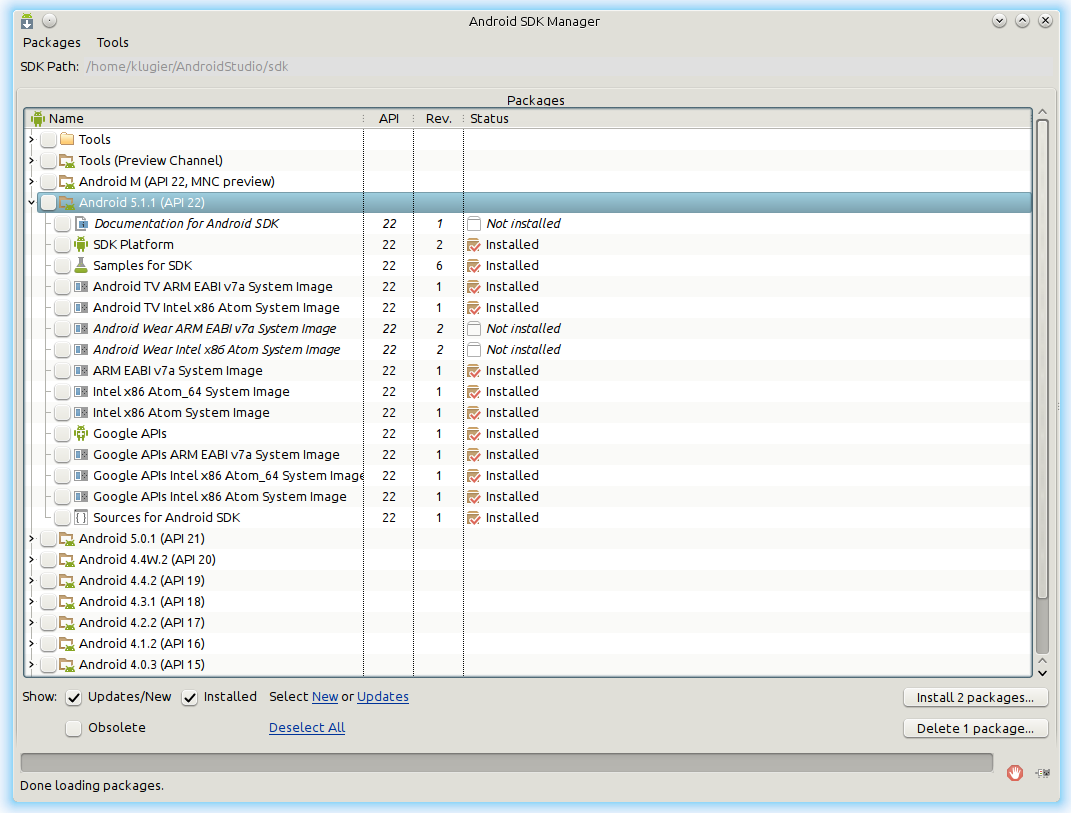Click the flask icon beside Samples for SDK

[x=81, y=266]
